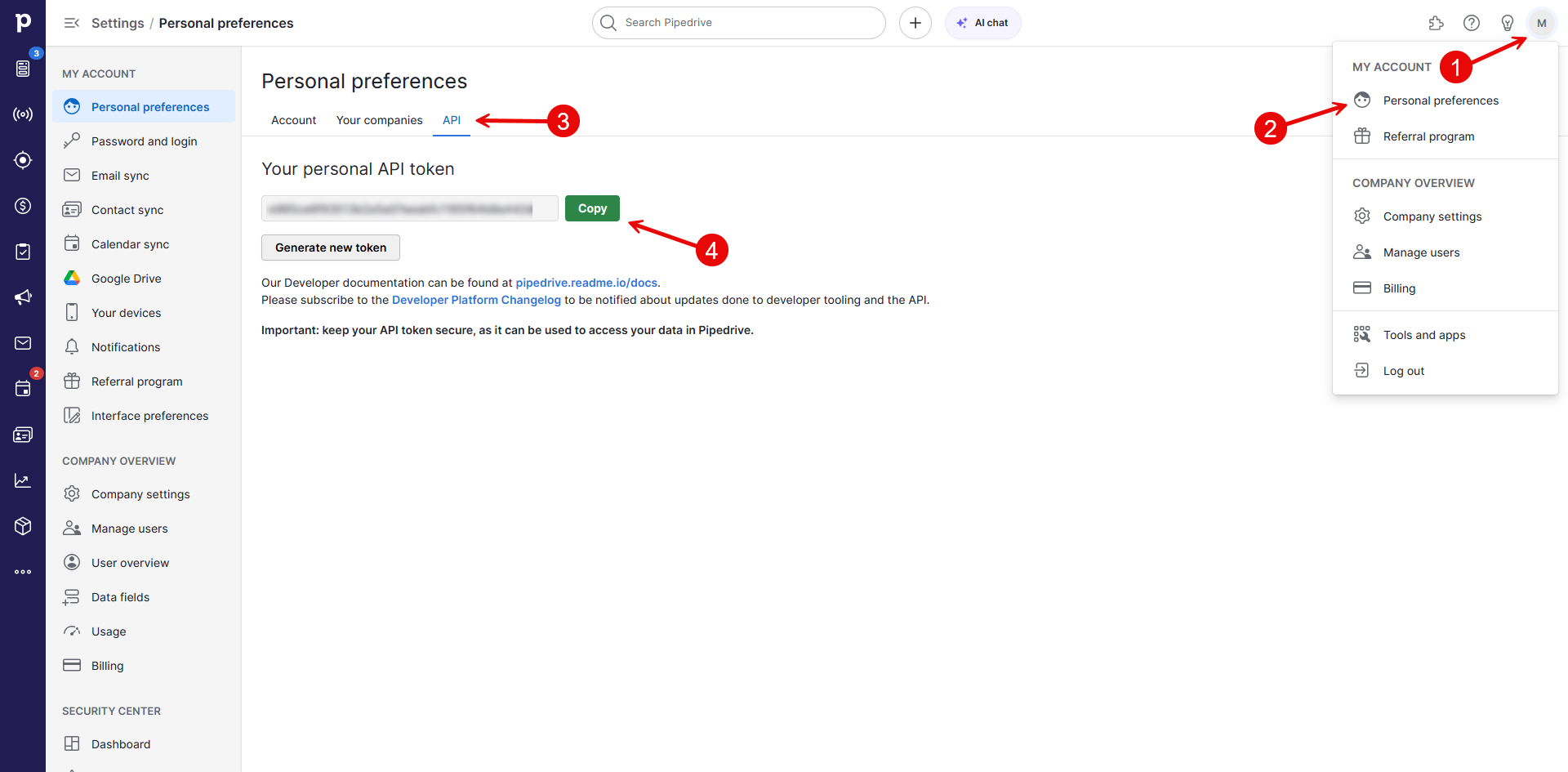Click the quick add plus button
The width and height of the screenshot is (1568, 772).
pyautogui.click(x=915, y=23)
